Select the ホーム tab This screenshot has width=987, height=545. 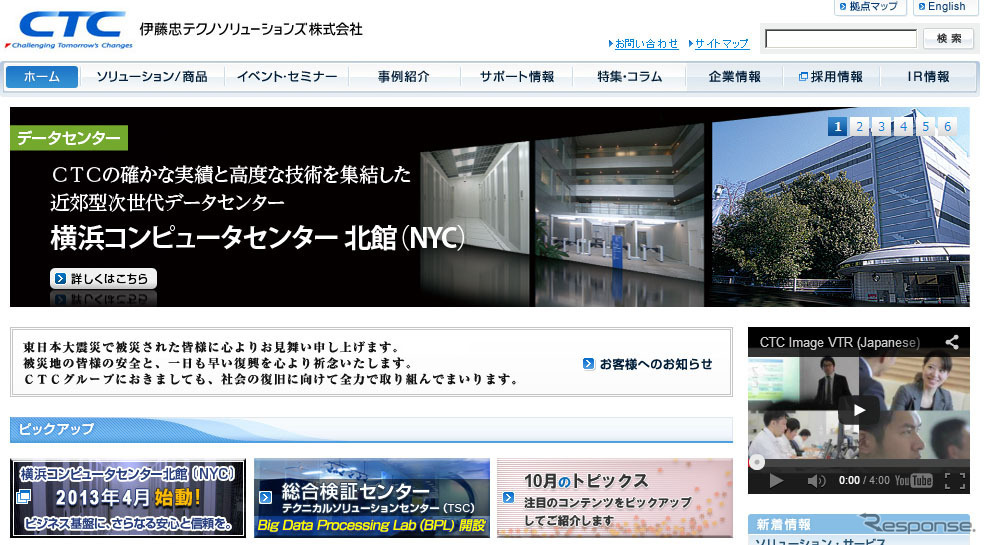pyautogui.click(x=42, y=77)
